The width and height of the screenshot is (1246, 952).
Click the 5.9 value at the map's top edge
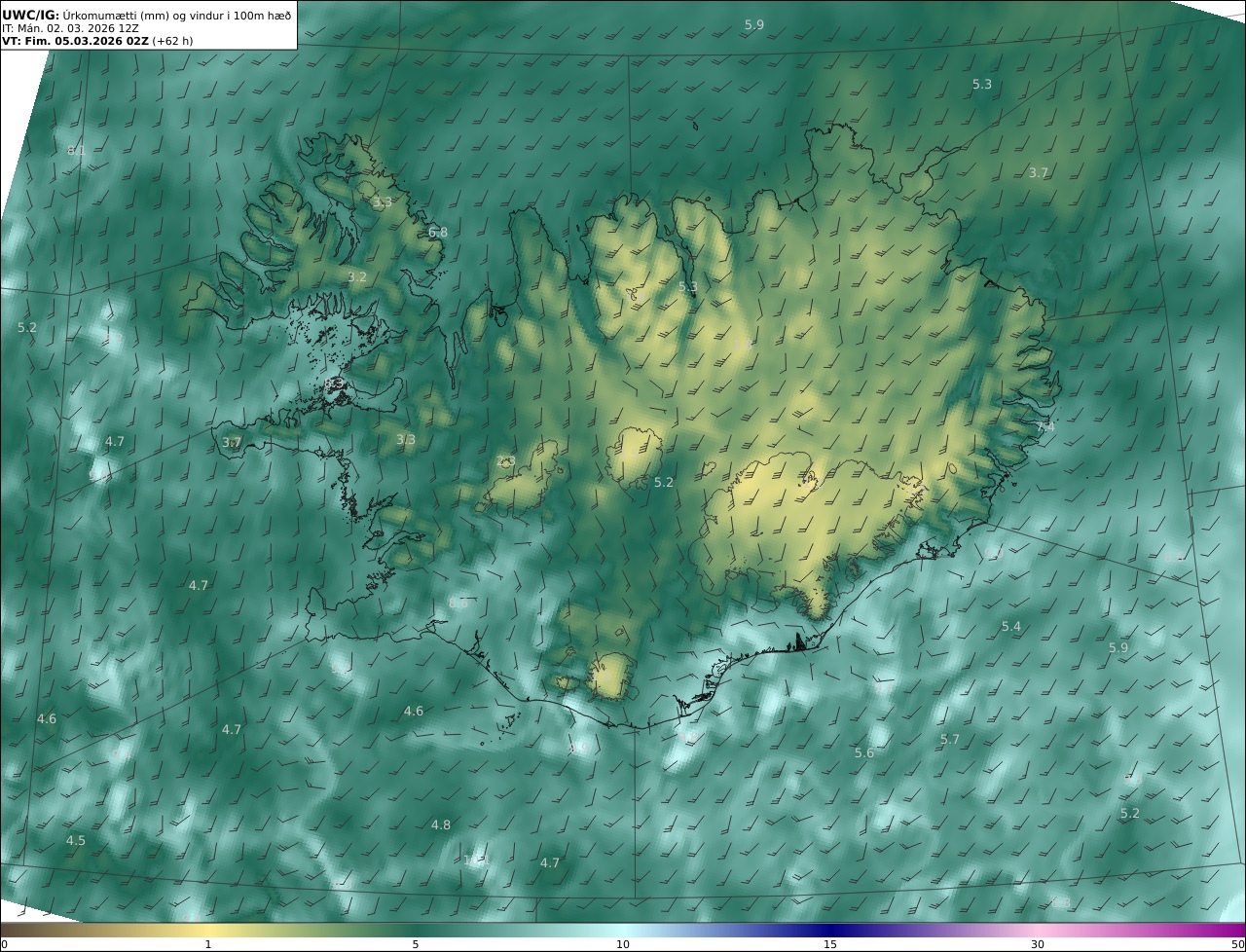click(754, 24)
